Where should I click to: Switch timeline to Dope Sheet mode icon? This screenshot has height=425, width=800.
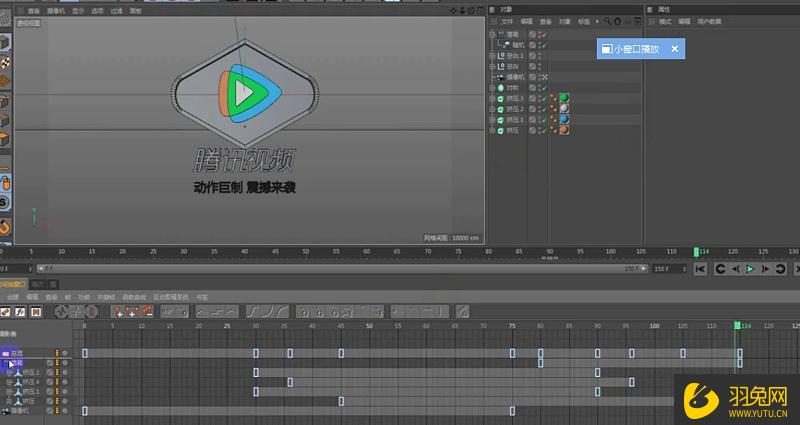coord(5,311)
